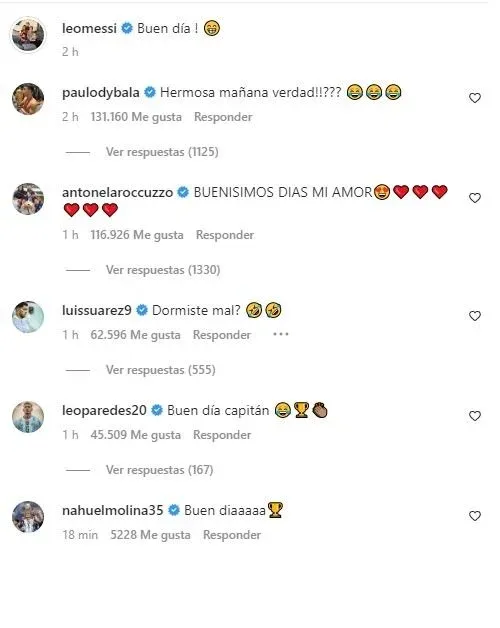Like antonelaroccuzzo's comment heart icon
Viewport: 500px width, 628px height.
pos(475,198)
